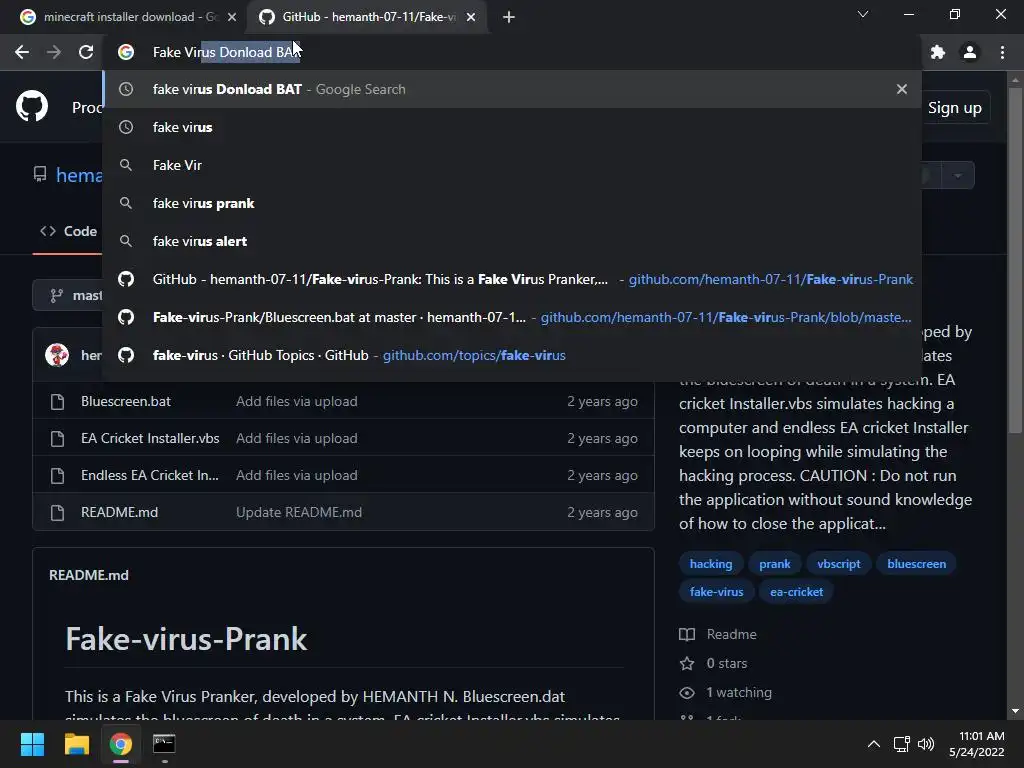Open the Chrome extensions puzzle icon
The height and width of the screenshot is (768, 1024).
click(938, 52)
